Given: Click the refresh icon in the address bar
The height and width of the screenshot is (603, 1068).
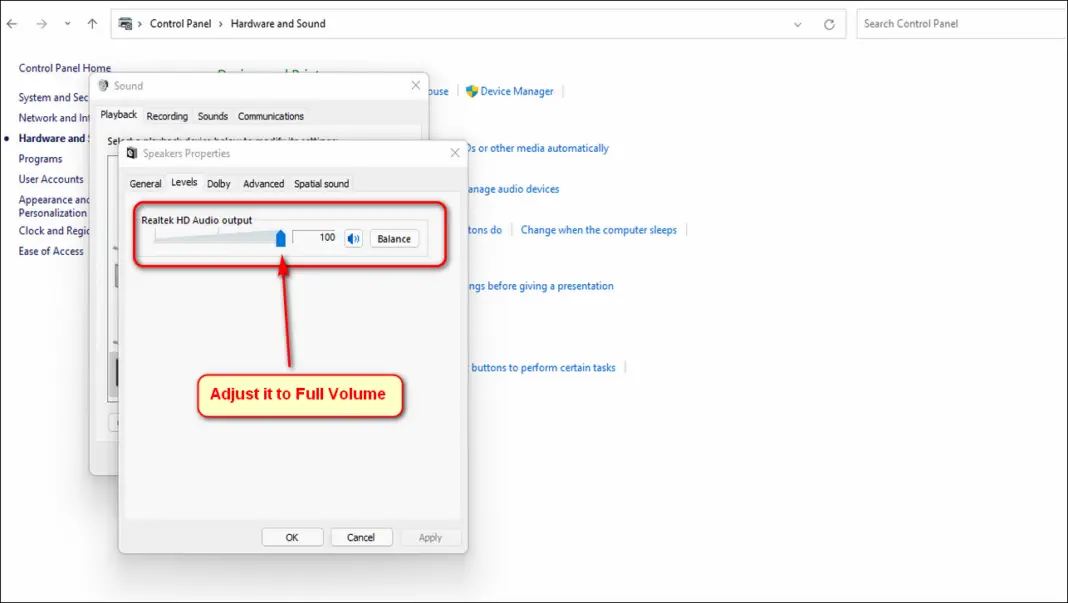Looking at the screenshot, I should coord(830,23).
